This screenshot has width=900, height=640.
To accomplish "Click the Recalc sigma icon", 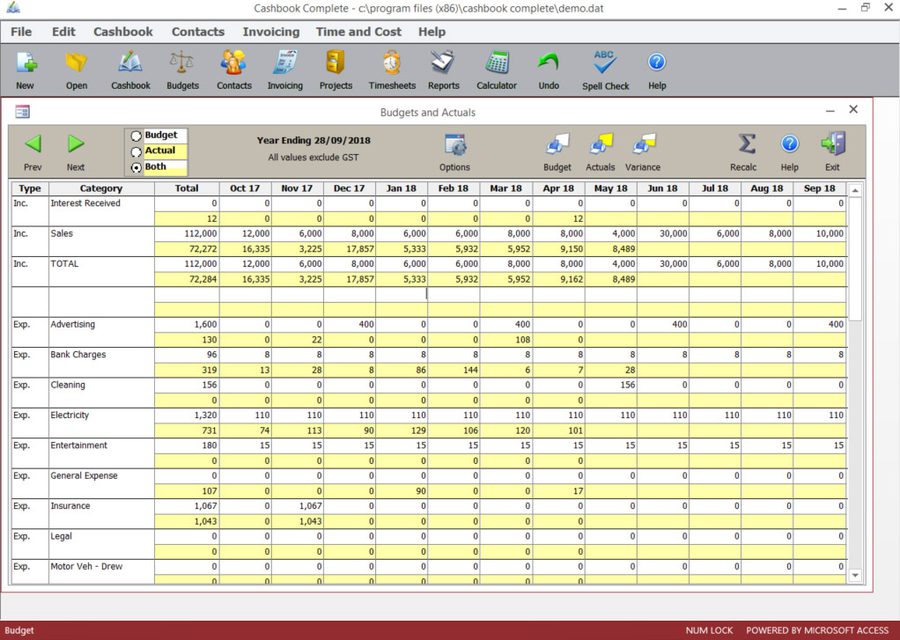I will tap(746, 144).
